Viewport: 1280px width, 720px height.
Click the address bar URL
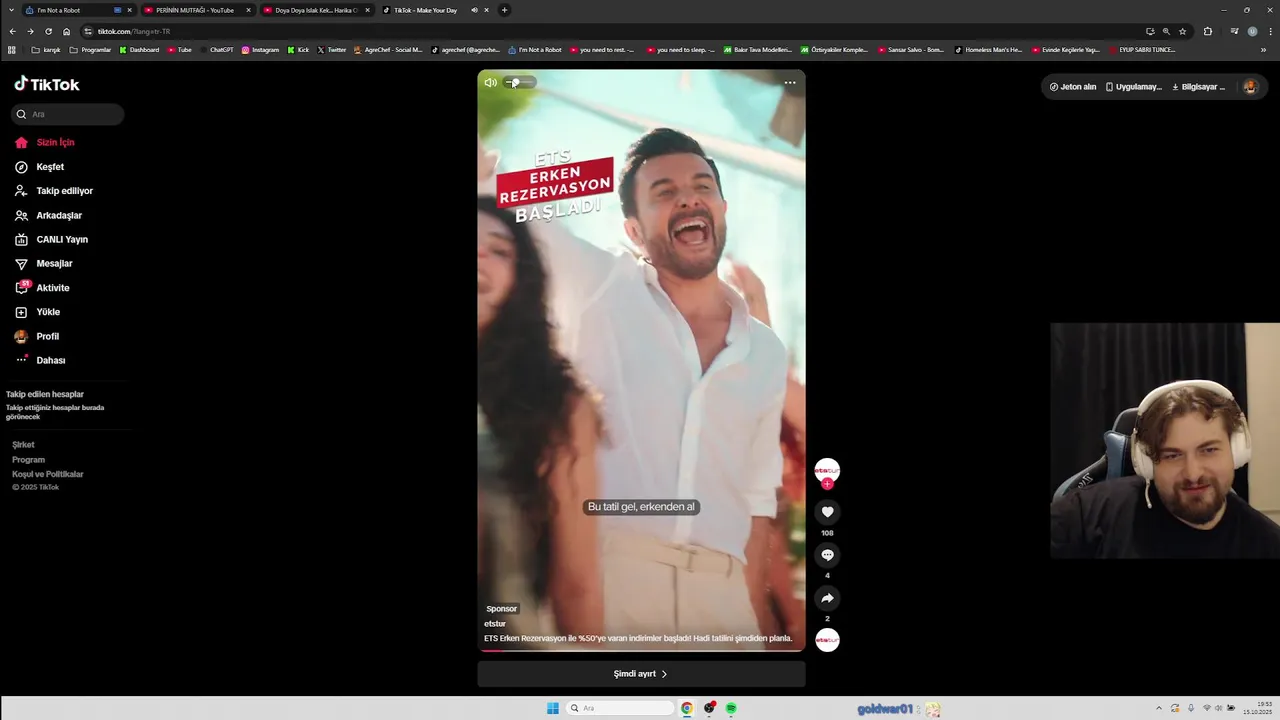coord(134,31)
